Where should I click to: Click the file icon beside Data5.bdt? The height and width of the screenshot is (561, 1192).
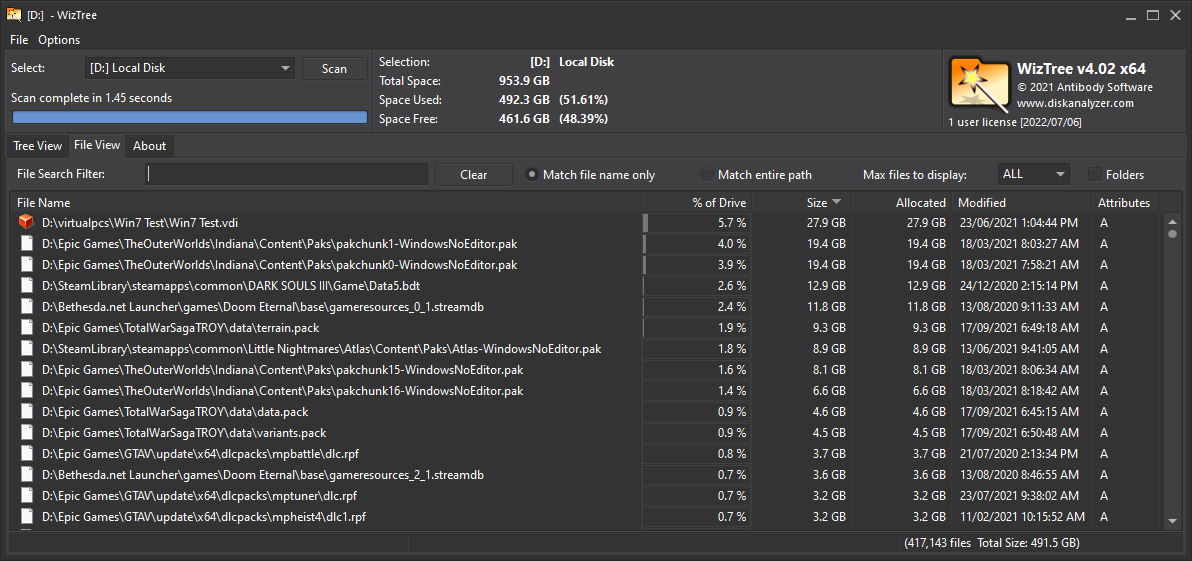[26, 286]
